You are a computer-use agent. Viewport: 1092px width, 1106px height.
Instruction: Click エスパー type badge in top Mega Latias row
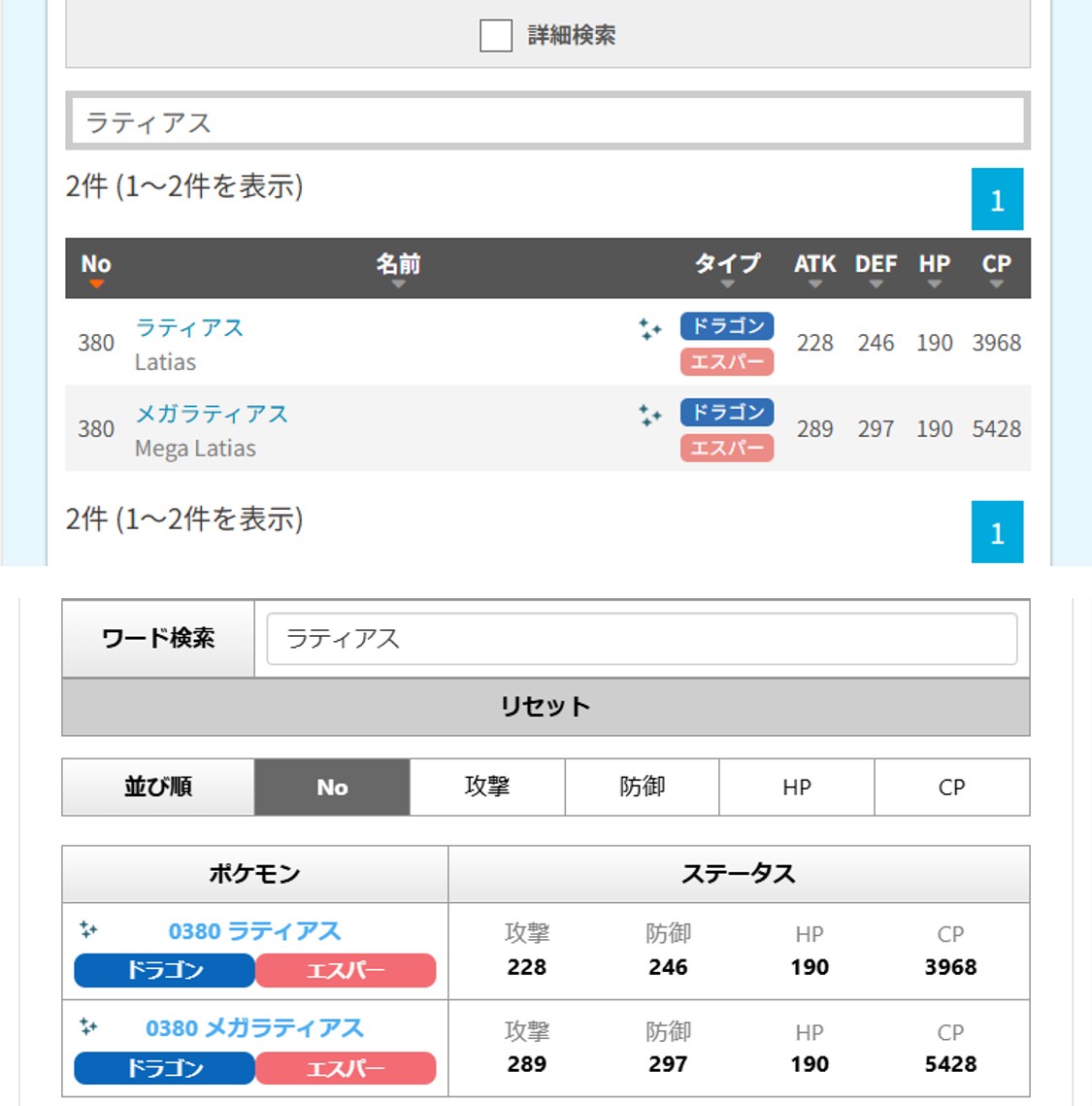point(726,448)
